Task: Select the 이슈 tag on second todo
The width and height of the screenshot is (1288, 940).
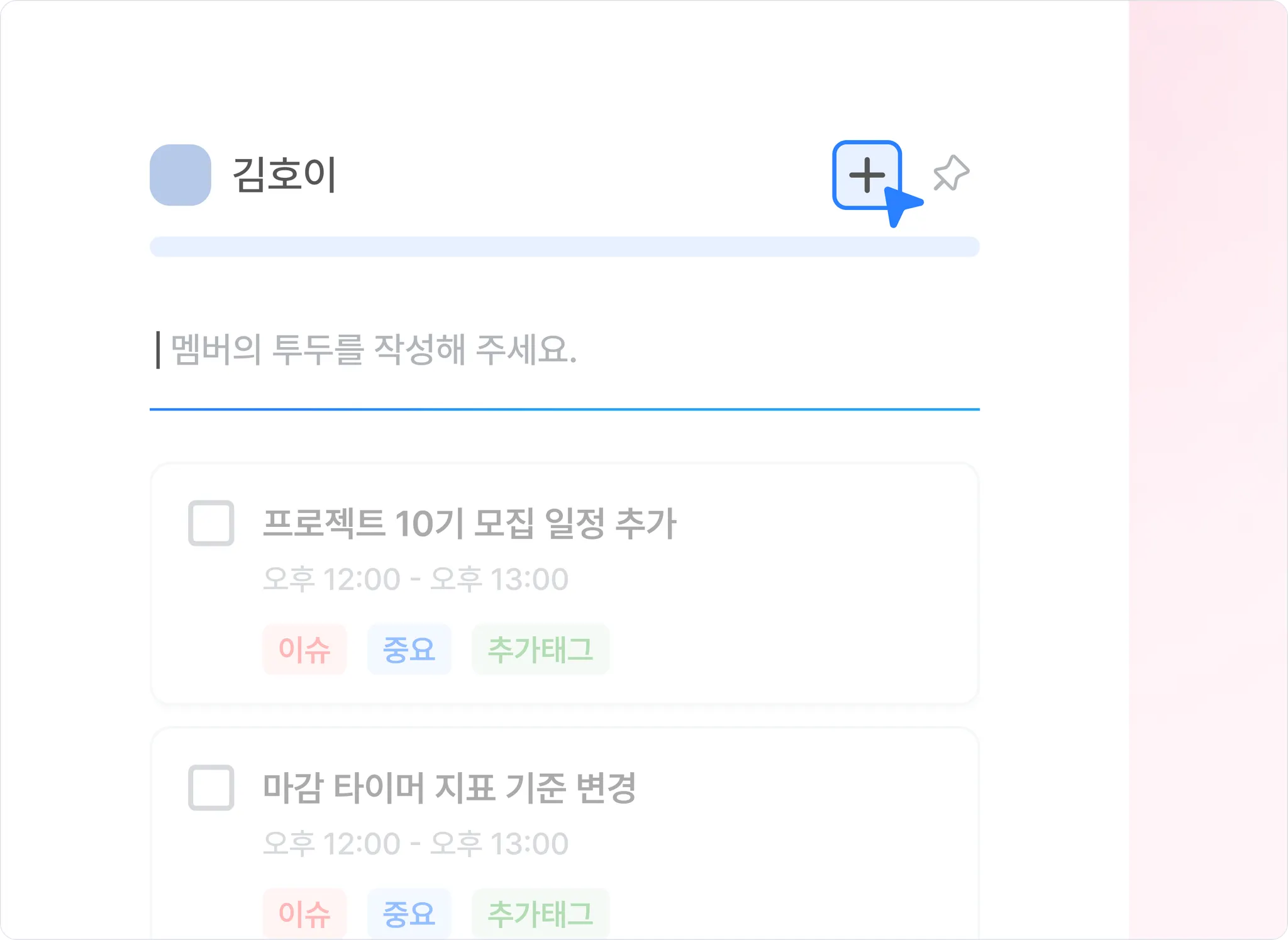Action: [x=304, y=914]
